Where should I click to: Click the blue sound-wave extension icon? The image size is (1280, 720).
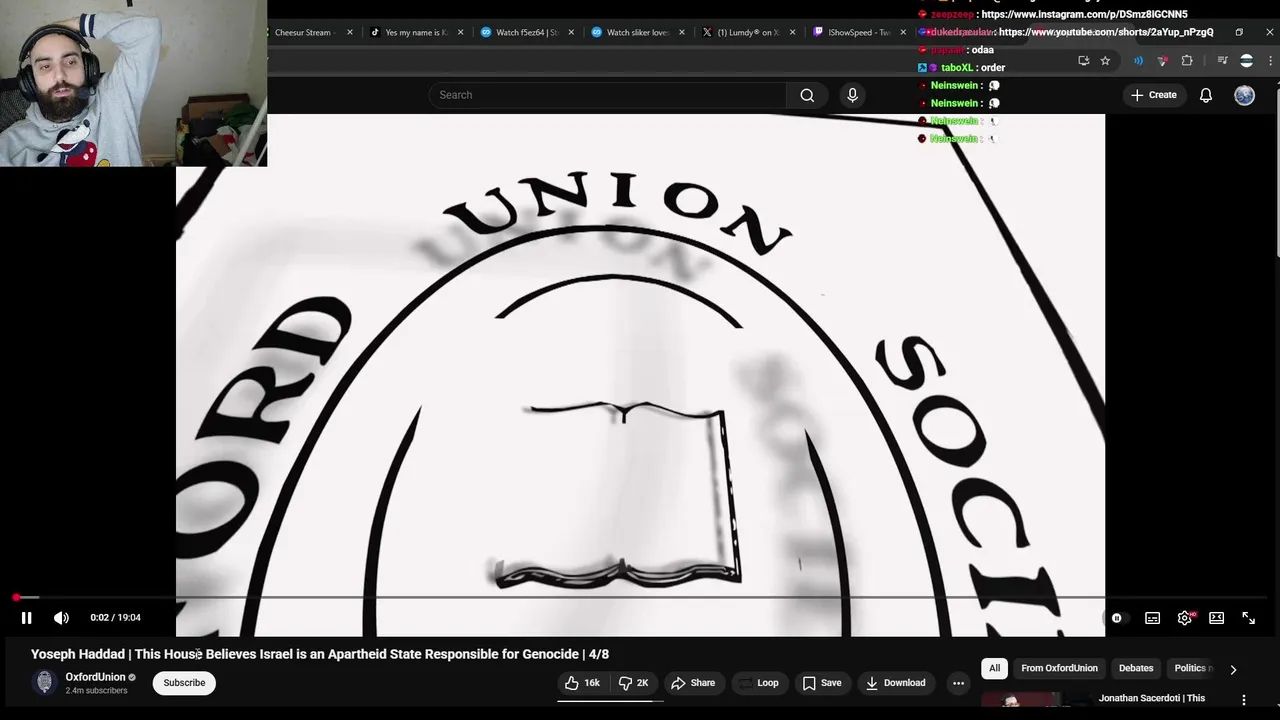coord(1138,61)
